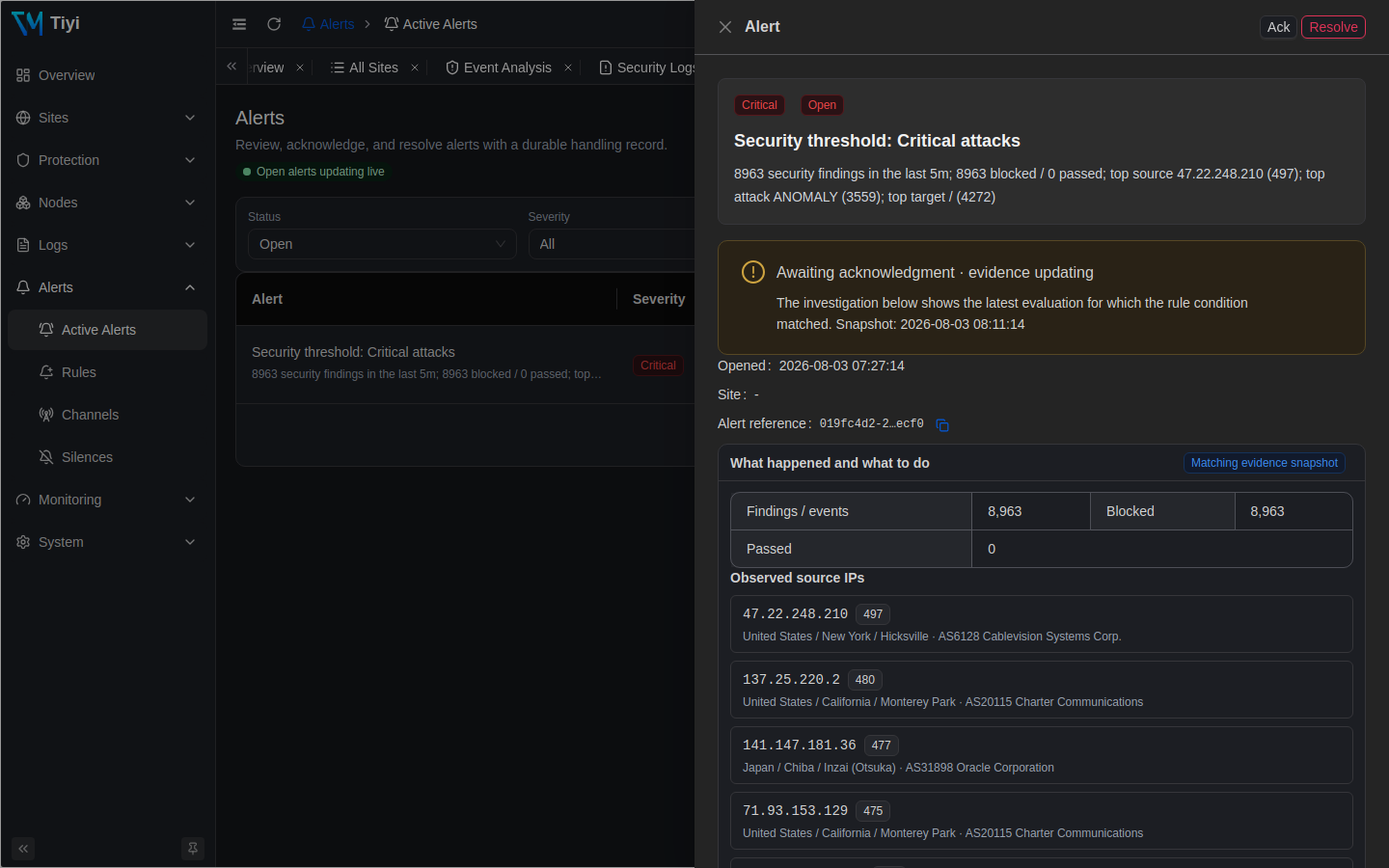
Task: Click the Channels broadcast icon
Action: 46,415
